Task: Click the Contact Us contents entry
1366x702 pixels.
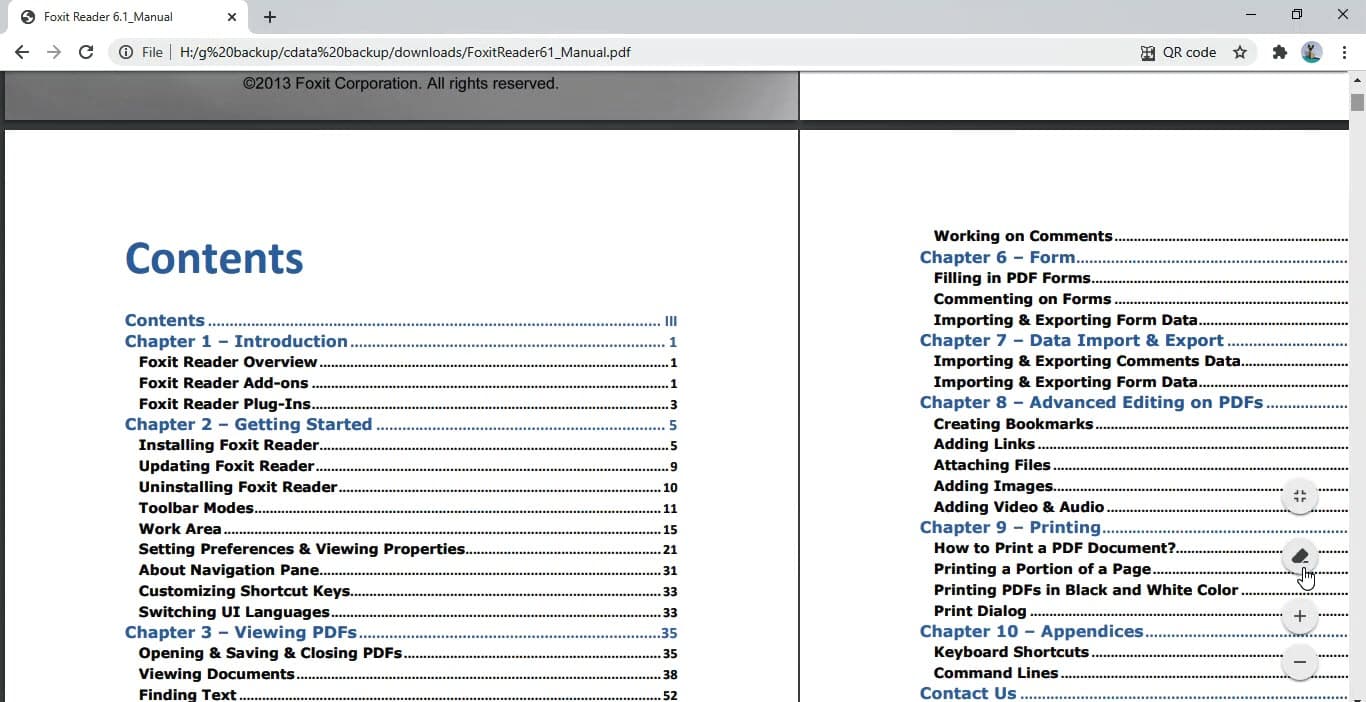Action: 967,692
